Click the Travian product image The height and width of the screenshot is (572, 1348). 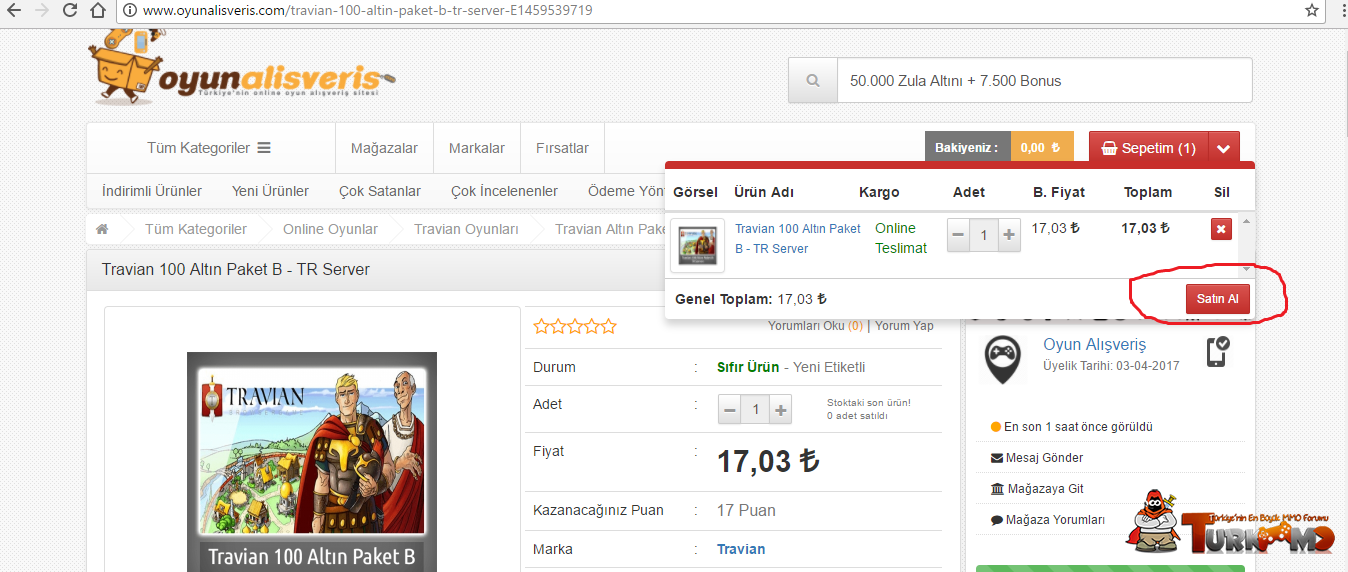(x=312, y=462)
